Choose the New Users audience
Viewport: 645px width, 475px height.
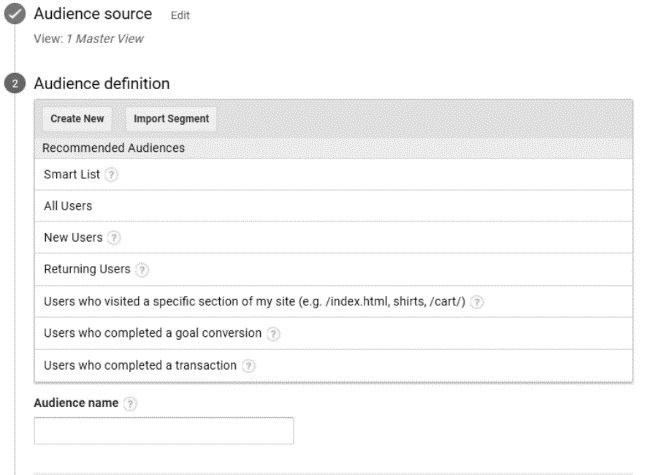pyautogui.click(x=334, y=238)
